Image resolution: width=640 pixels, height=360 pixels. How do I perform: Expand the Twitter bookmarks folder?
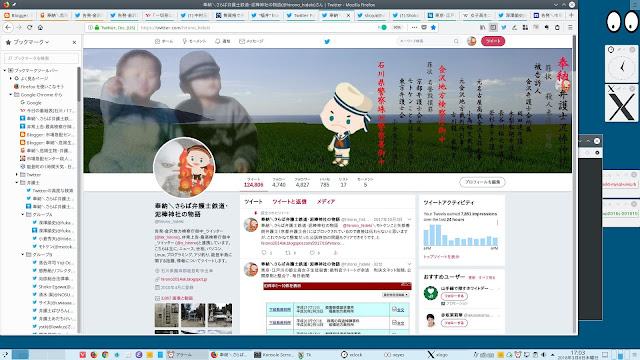[17, 174]
